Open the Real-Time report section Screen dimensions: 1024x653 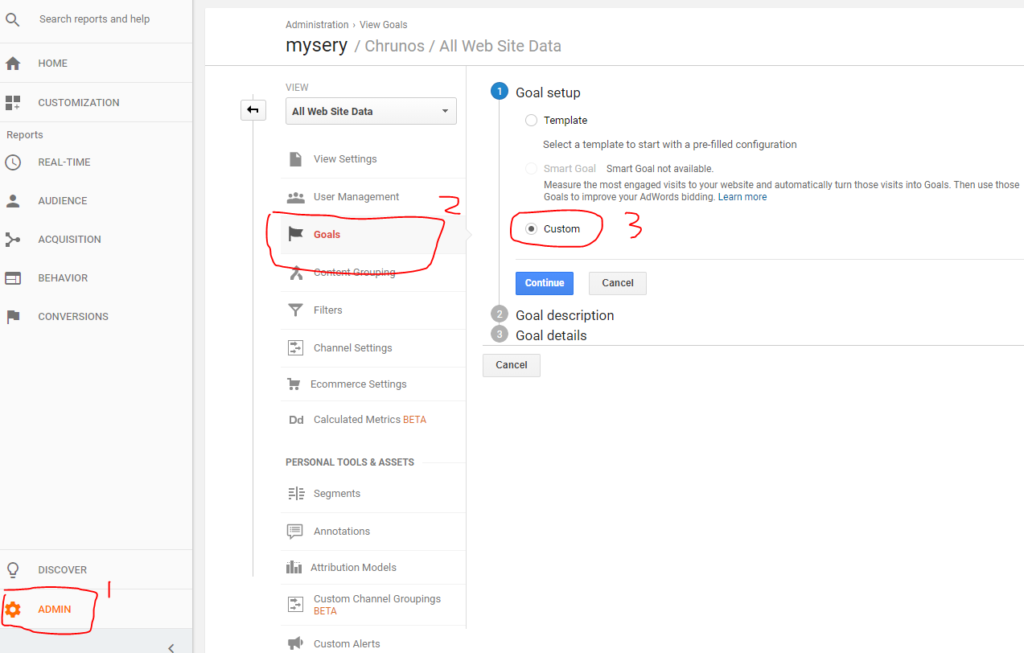[x=62, y=162]
